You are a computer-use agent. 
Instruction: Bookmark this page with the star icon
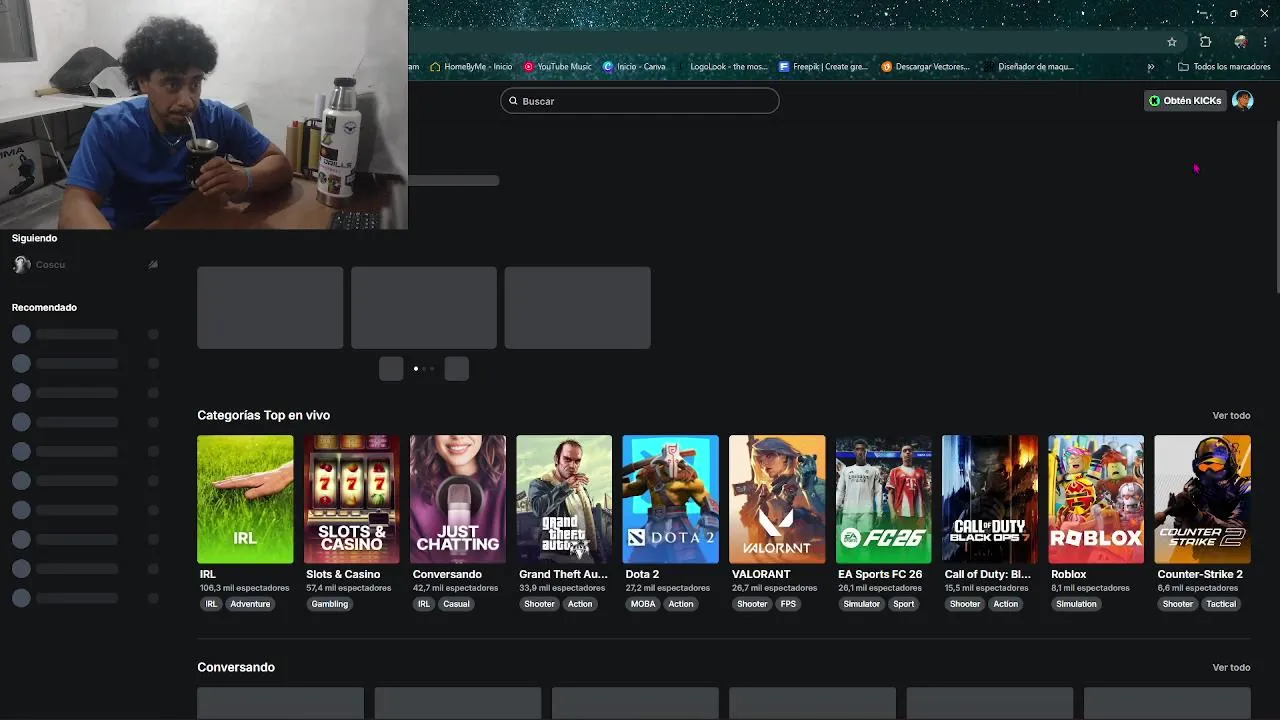click(1172, 42)
